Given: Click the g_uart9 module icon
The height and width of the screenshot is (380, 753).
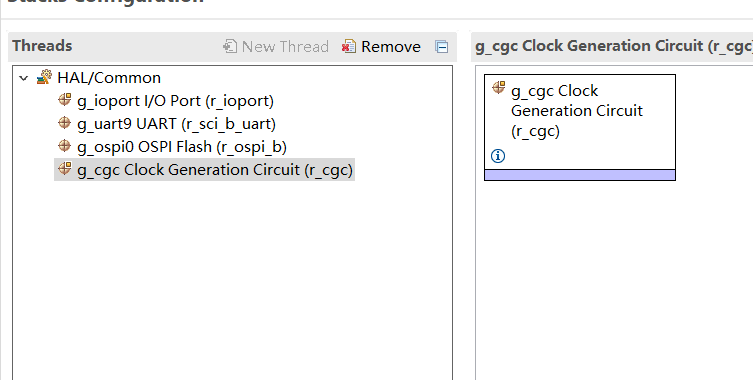Looking at the screenshot, I should [64, 123].
